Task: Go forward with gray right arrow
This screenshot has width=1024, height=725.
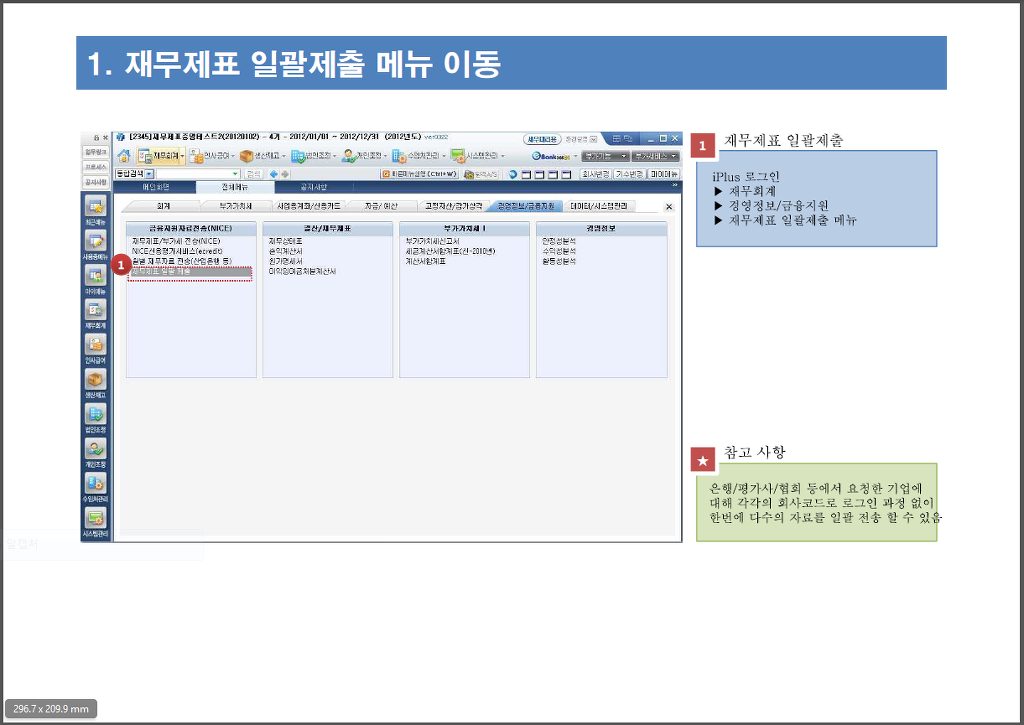Action: (x=285, y=174)
